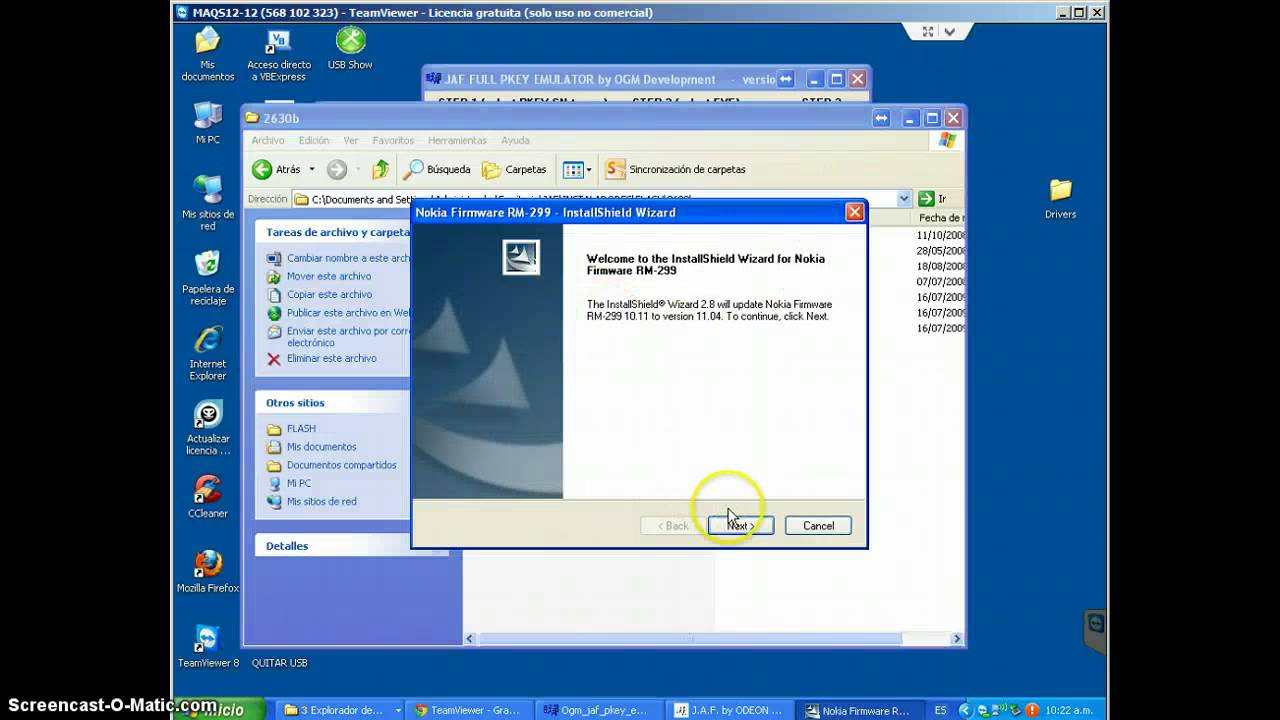Cancel the Nokia Firmware InstallShield Wizard
Viewport: 1280px width, 720px height.
tap(818, 526)
